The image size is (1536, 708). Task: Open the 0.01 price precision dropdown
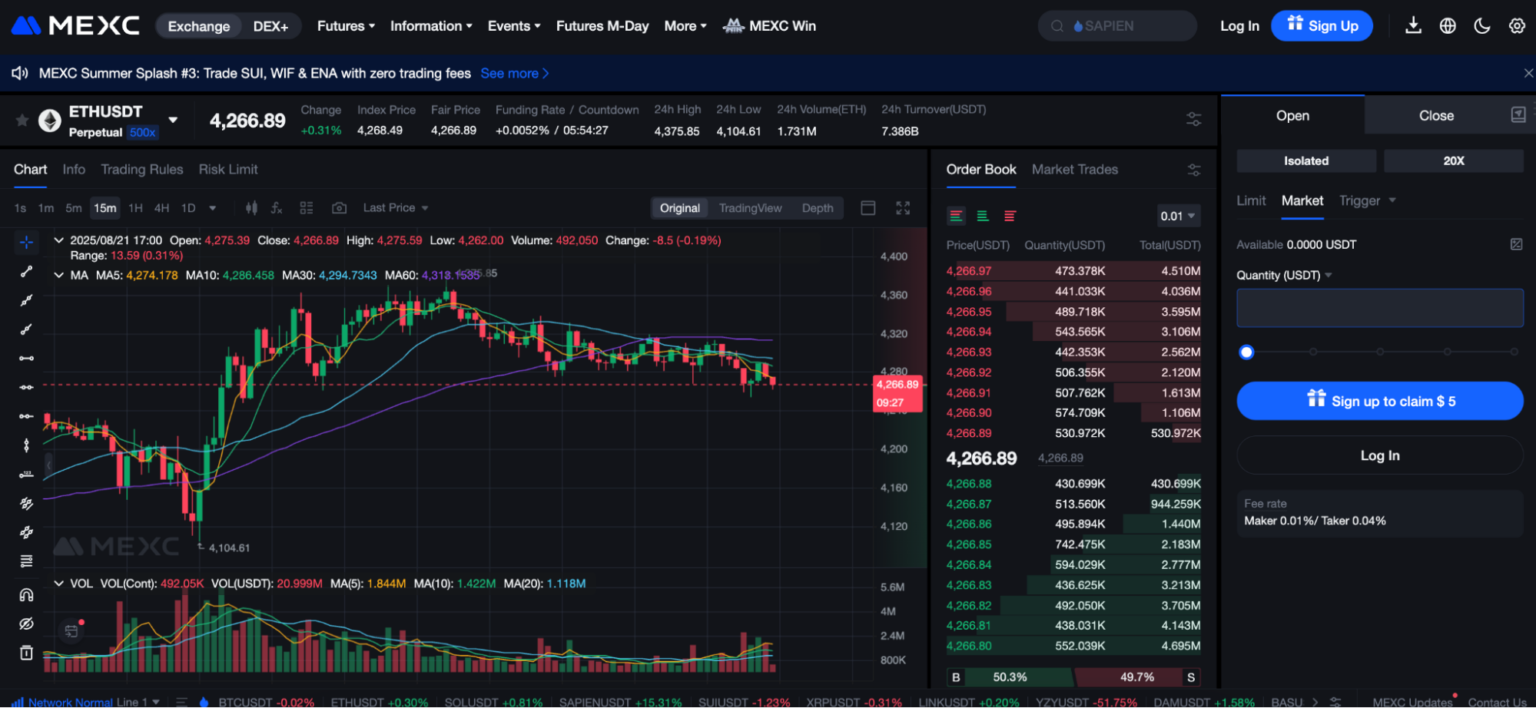click(x=1178, y=216)
